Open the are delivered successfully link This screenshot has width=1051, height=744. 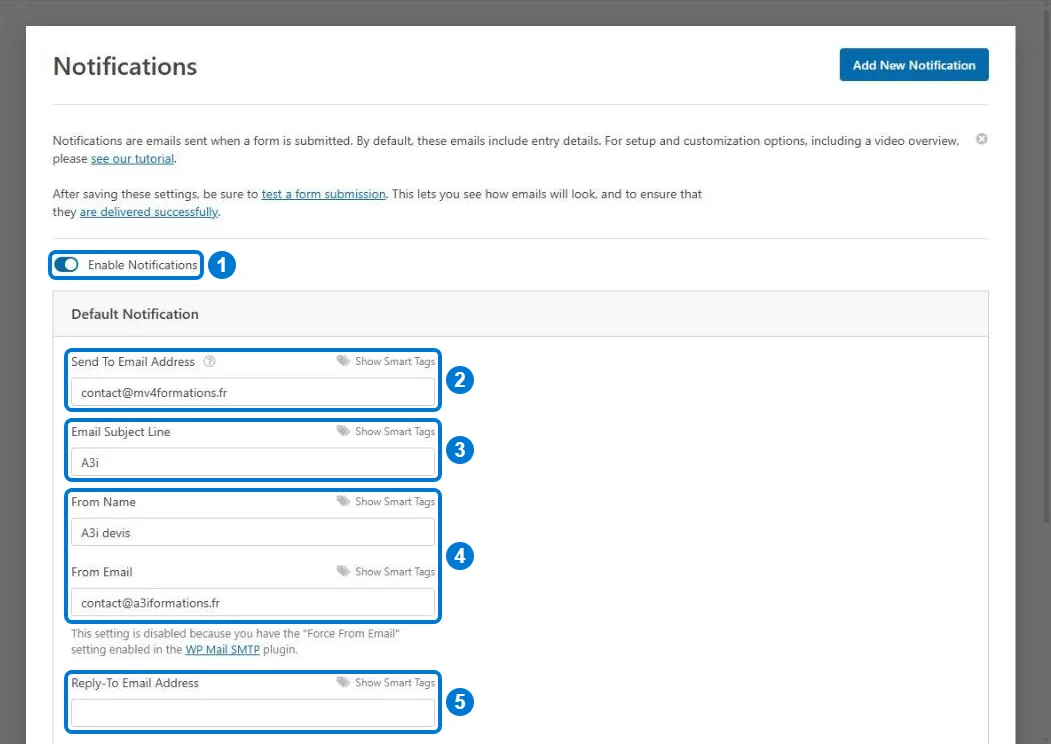(x=149, y=212)
